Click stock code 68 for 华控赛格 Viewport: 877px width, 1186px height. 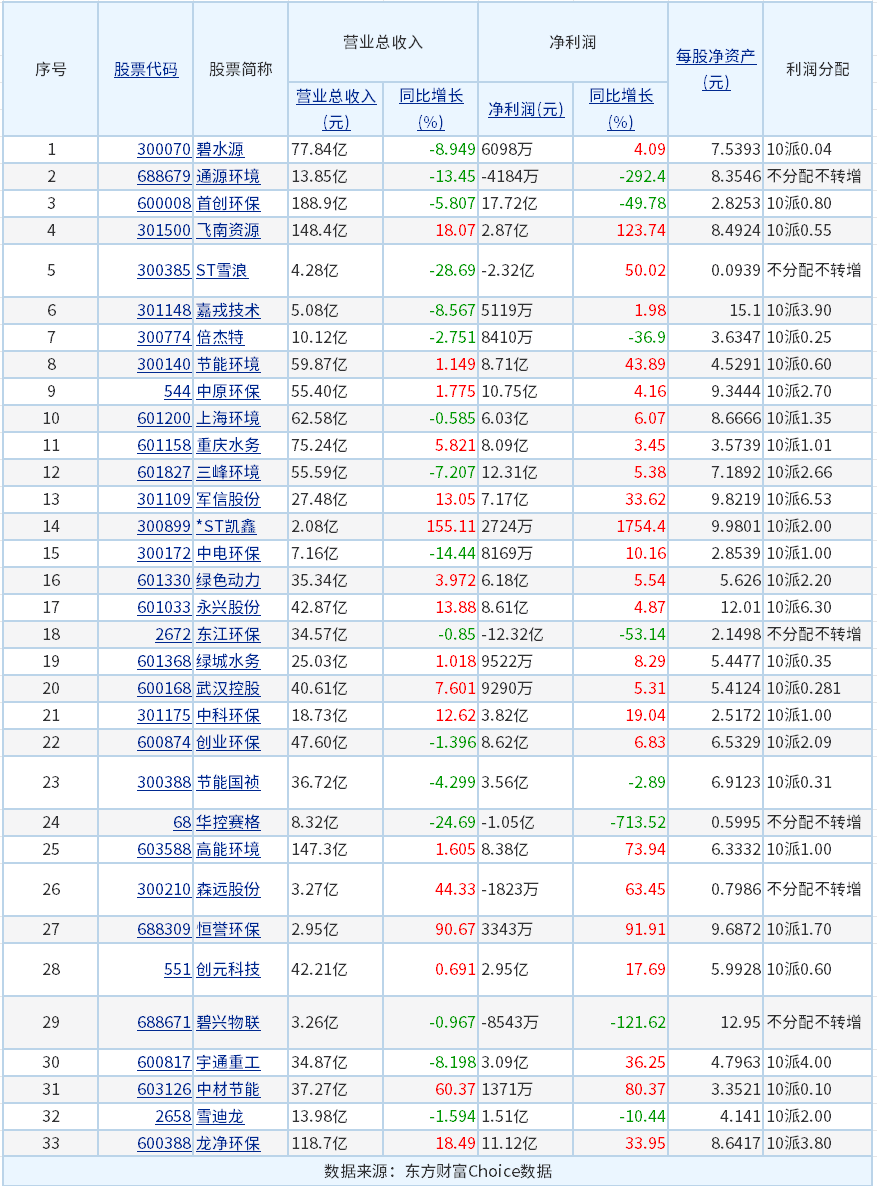[x=181, y=822]
